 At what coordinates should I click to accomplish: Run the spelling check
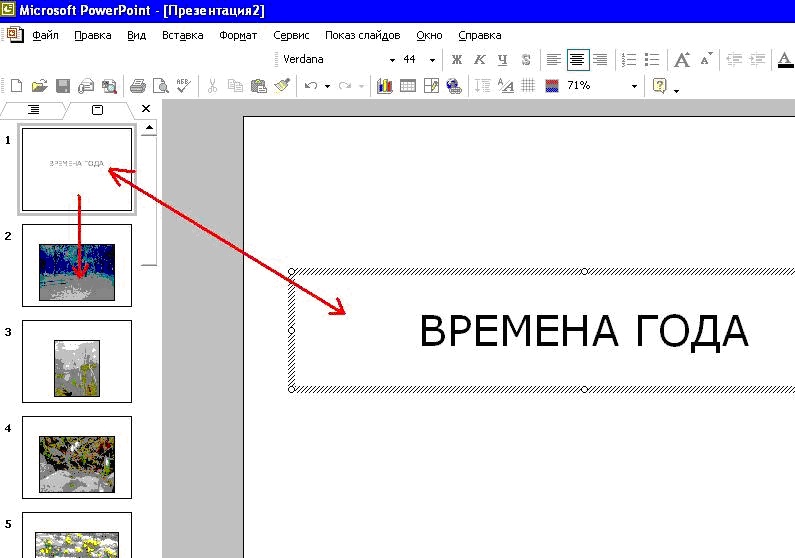click(184, 86)
